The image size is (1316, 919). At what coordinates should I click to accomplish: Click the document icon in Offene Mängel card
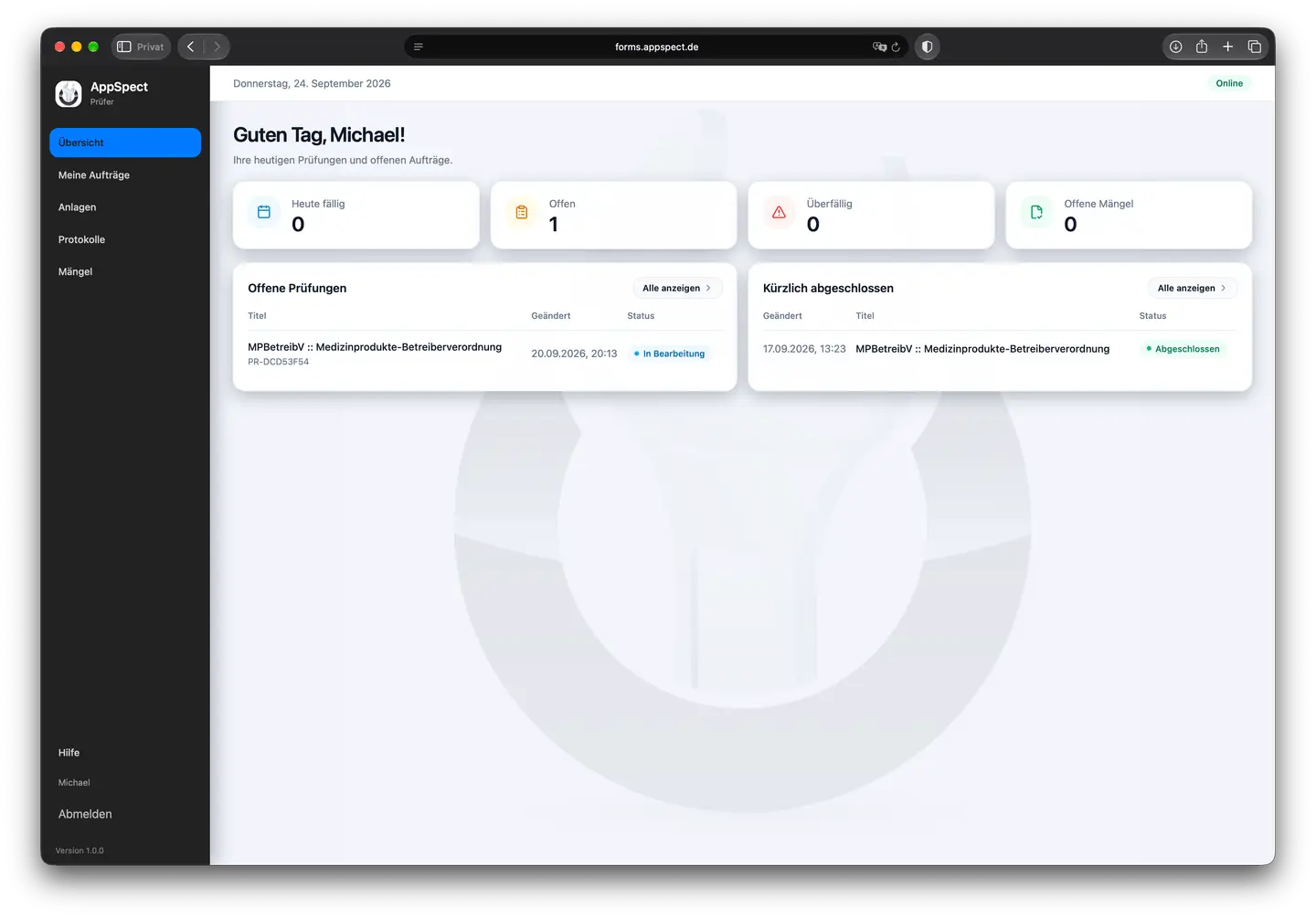coord(1036,212)
